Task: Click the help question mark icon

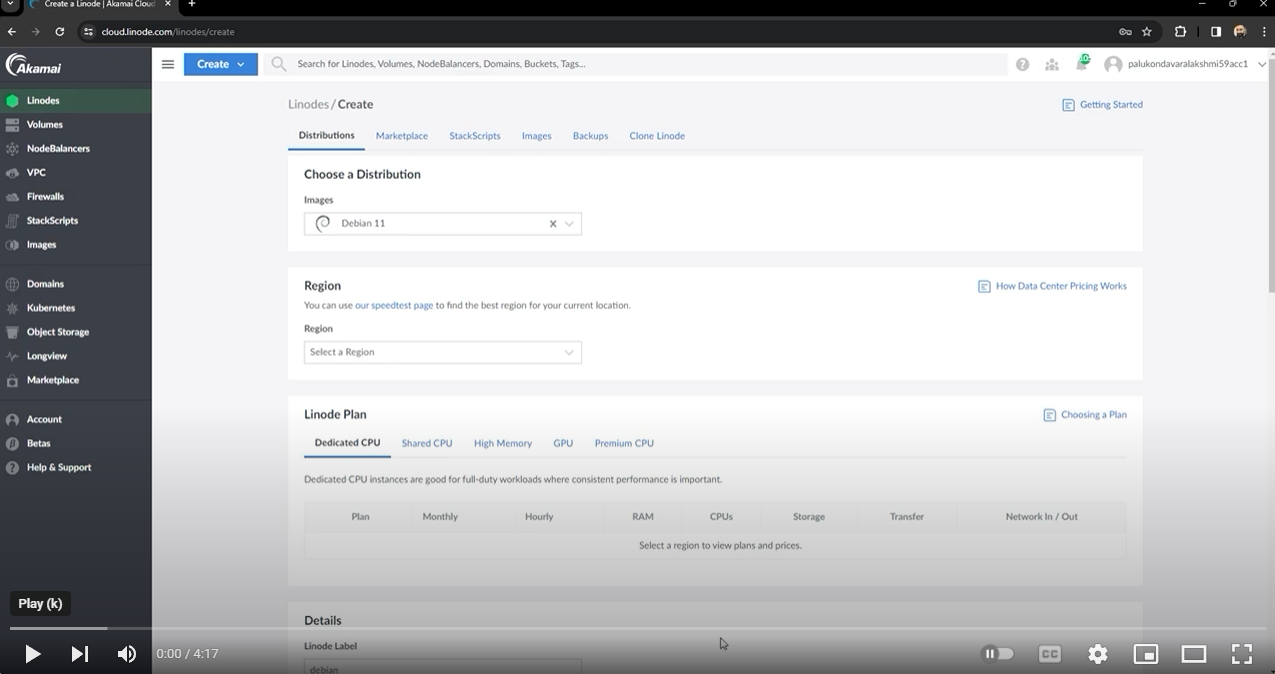Action: pos(1022,64)
